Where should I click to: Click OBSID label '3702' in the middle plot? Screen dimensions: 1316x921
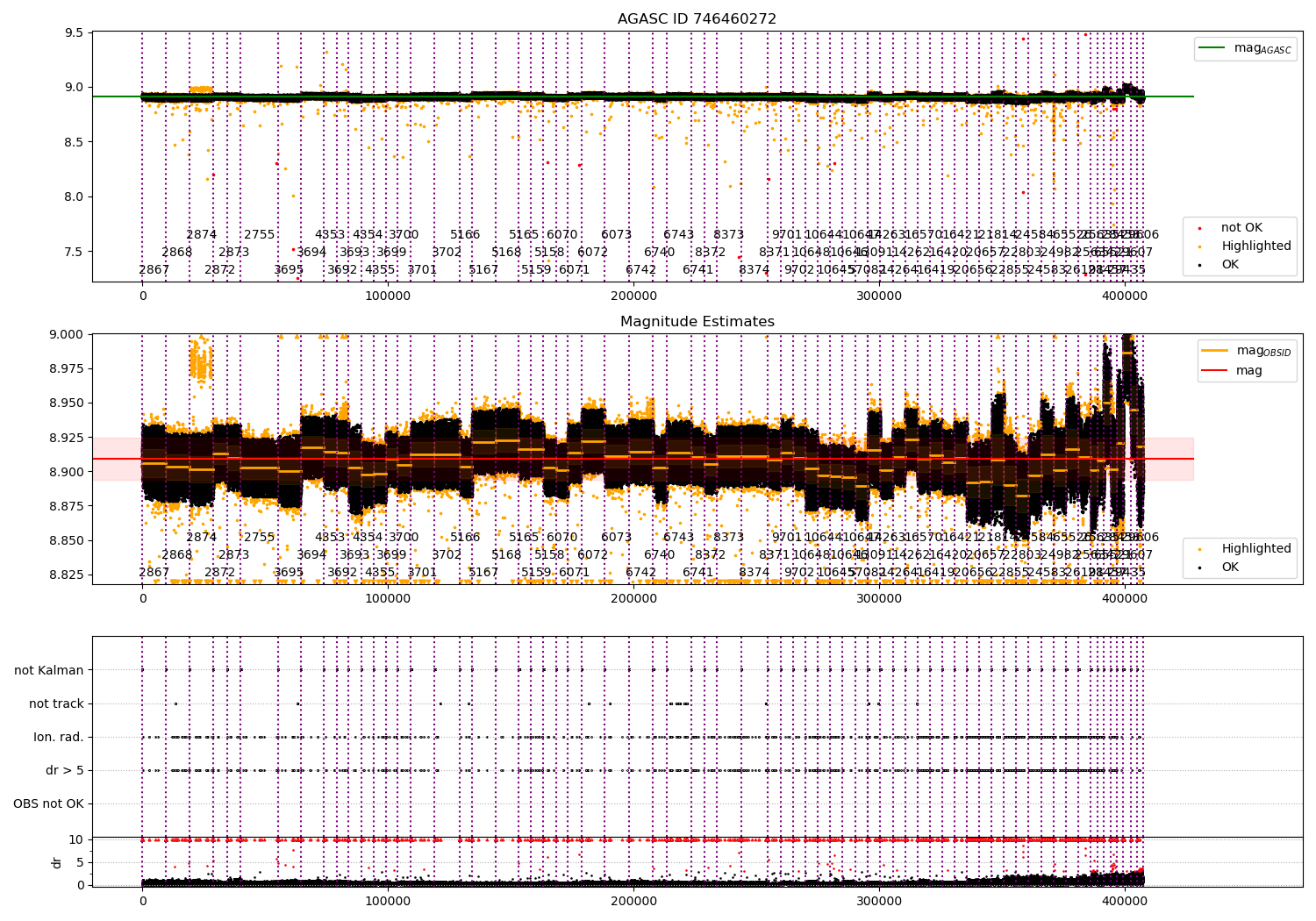[447, 554]
